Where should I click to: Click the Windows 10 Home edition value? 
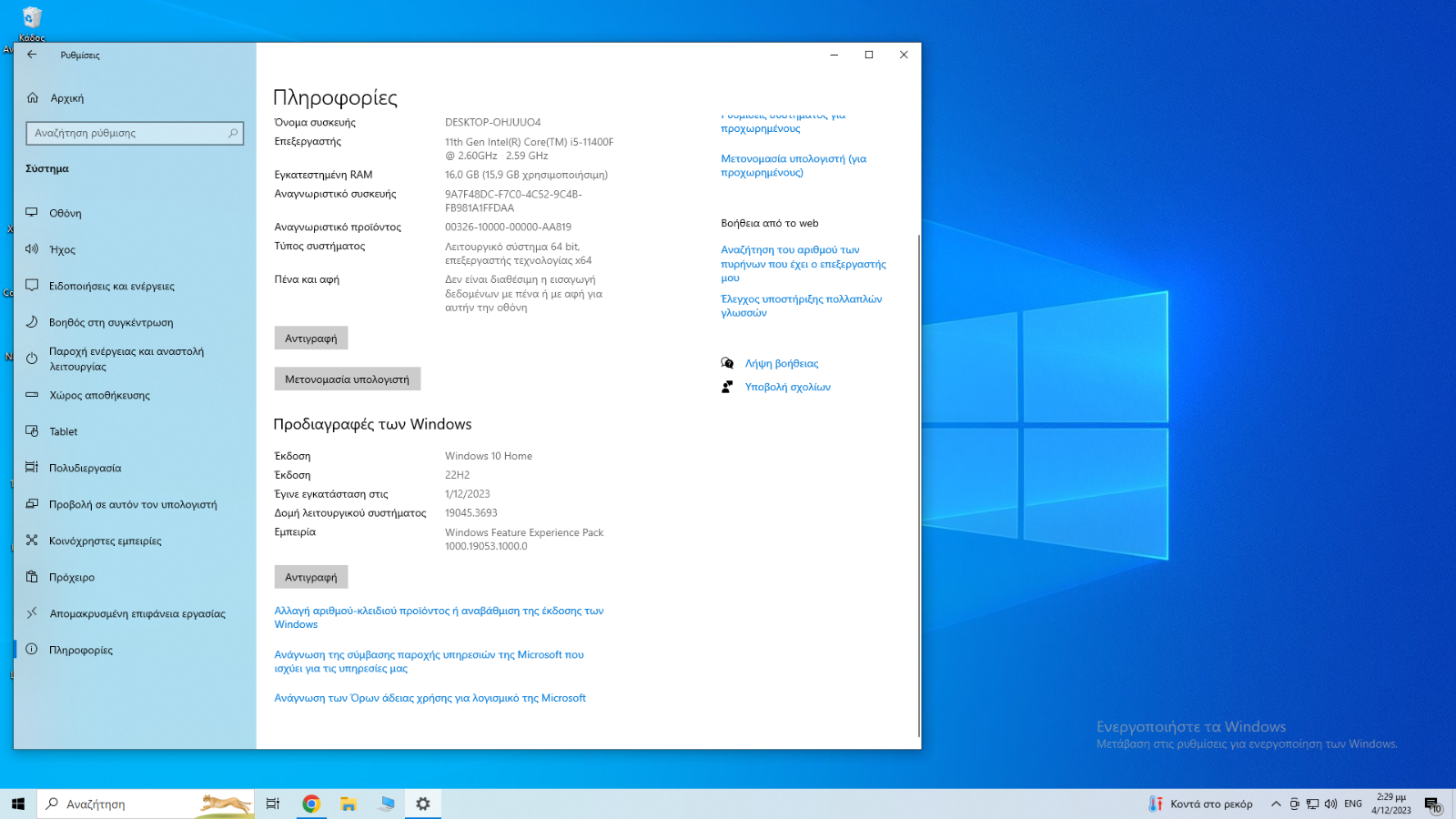(x=489, y=456)
